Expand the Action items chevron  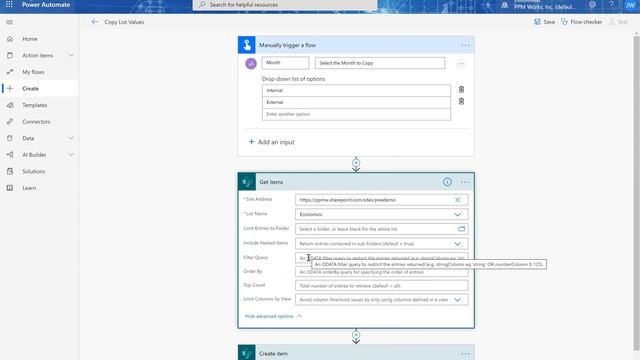click(x=71, y=55)
